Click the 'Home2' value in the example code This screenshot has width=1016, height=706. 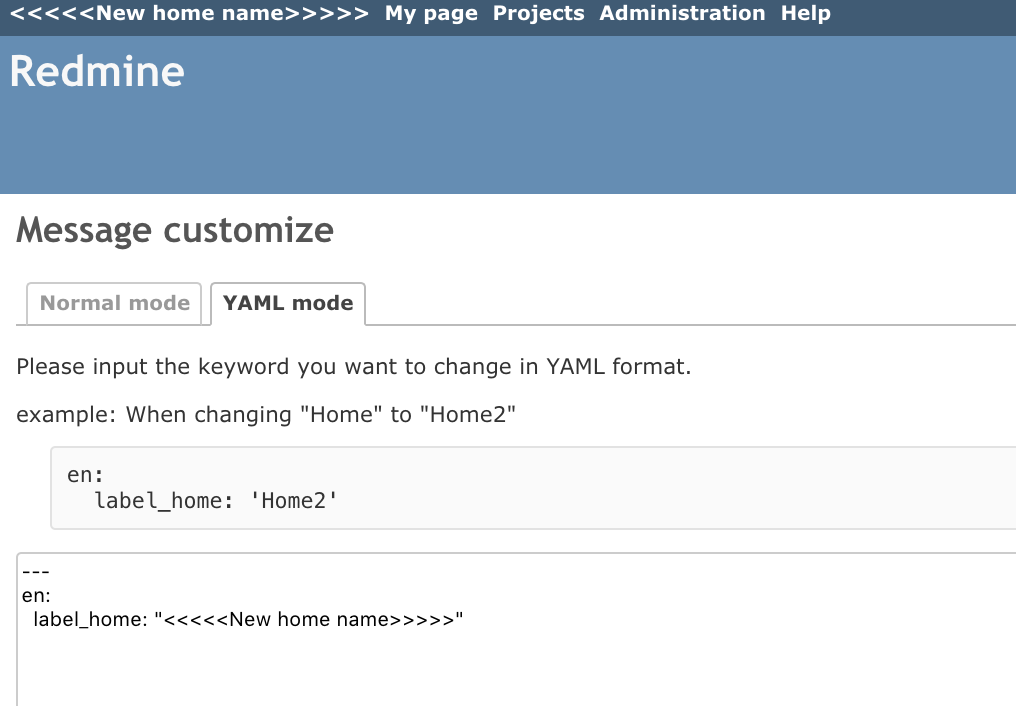[x=294, y=501]
